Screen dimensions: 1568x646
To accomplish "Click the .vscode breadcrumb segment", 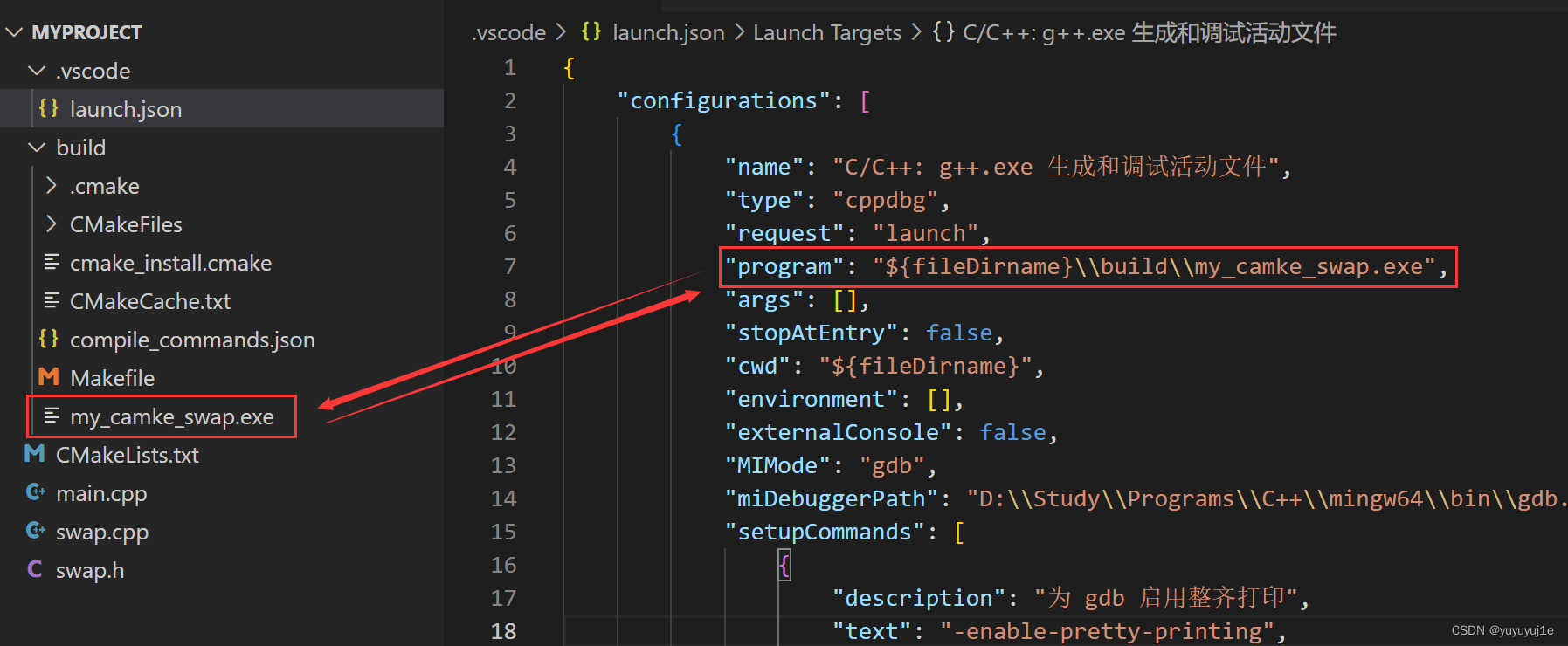I will pyautogui.click(x=508, y=32).
